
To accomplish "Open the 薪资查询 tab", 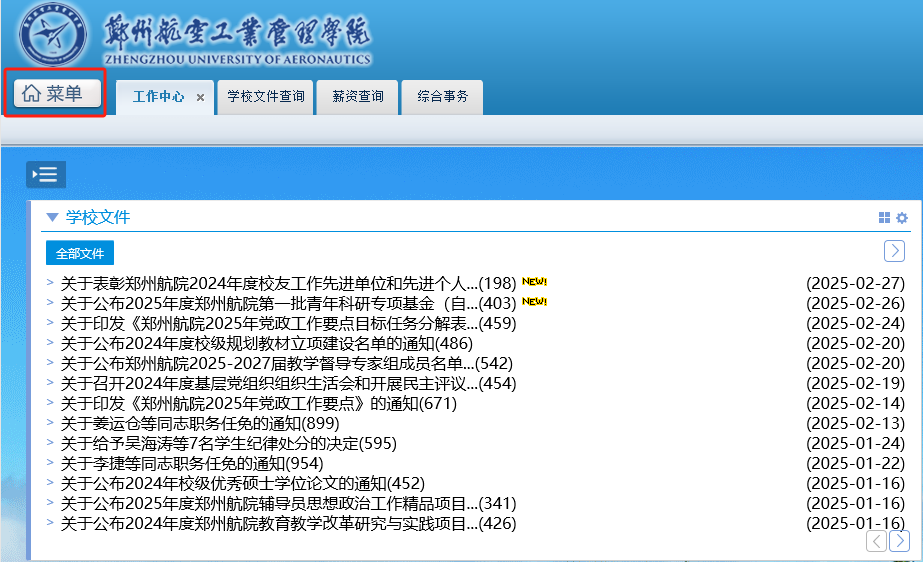I will pos(357,97).
